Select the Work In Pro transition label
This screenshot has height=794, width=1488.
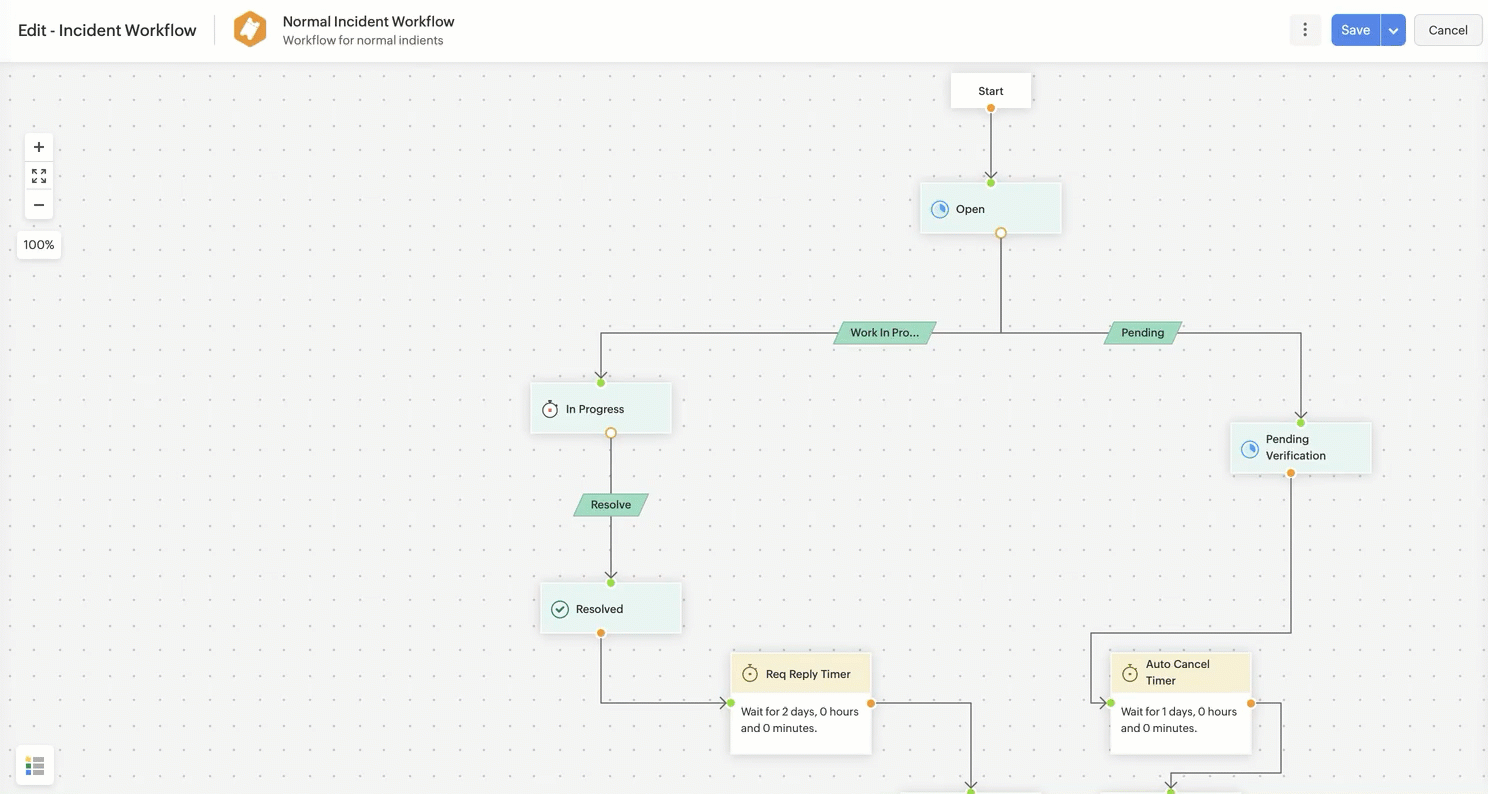coord(884,332)
